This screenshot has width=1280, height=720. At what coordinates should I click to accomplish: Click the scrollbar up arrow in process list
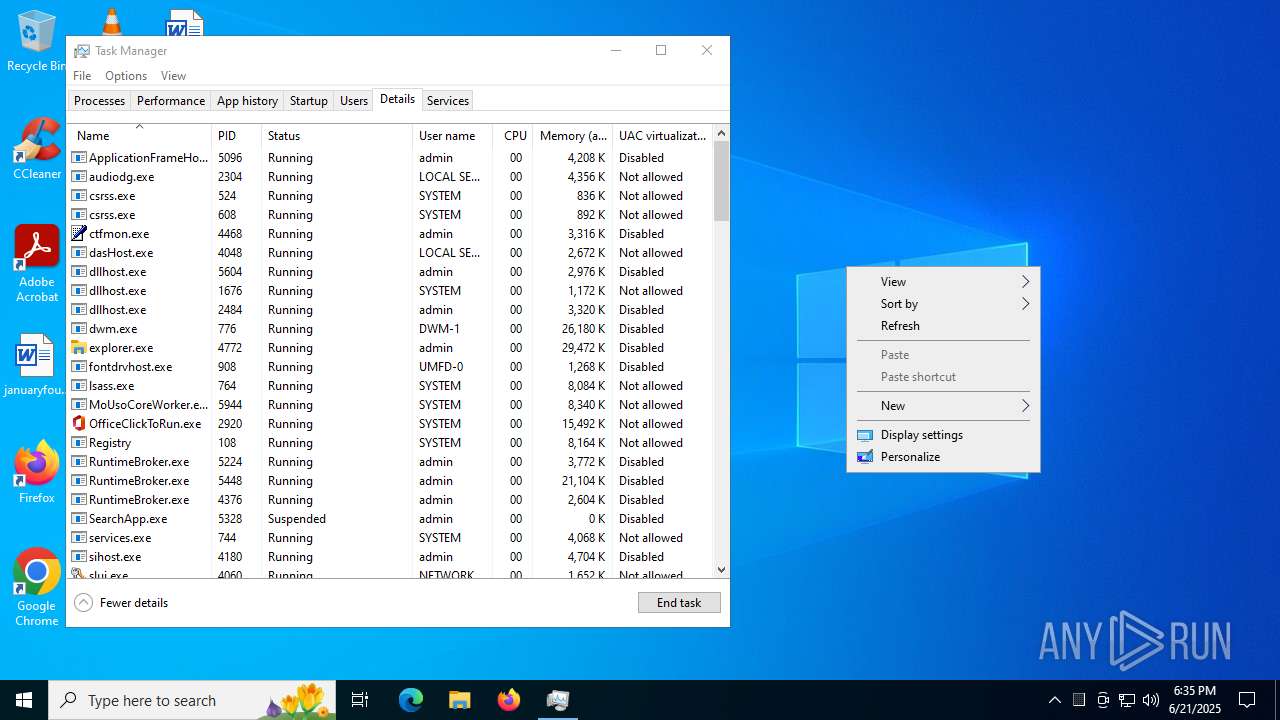pos(722,134)
